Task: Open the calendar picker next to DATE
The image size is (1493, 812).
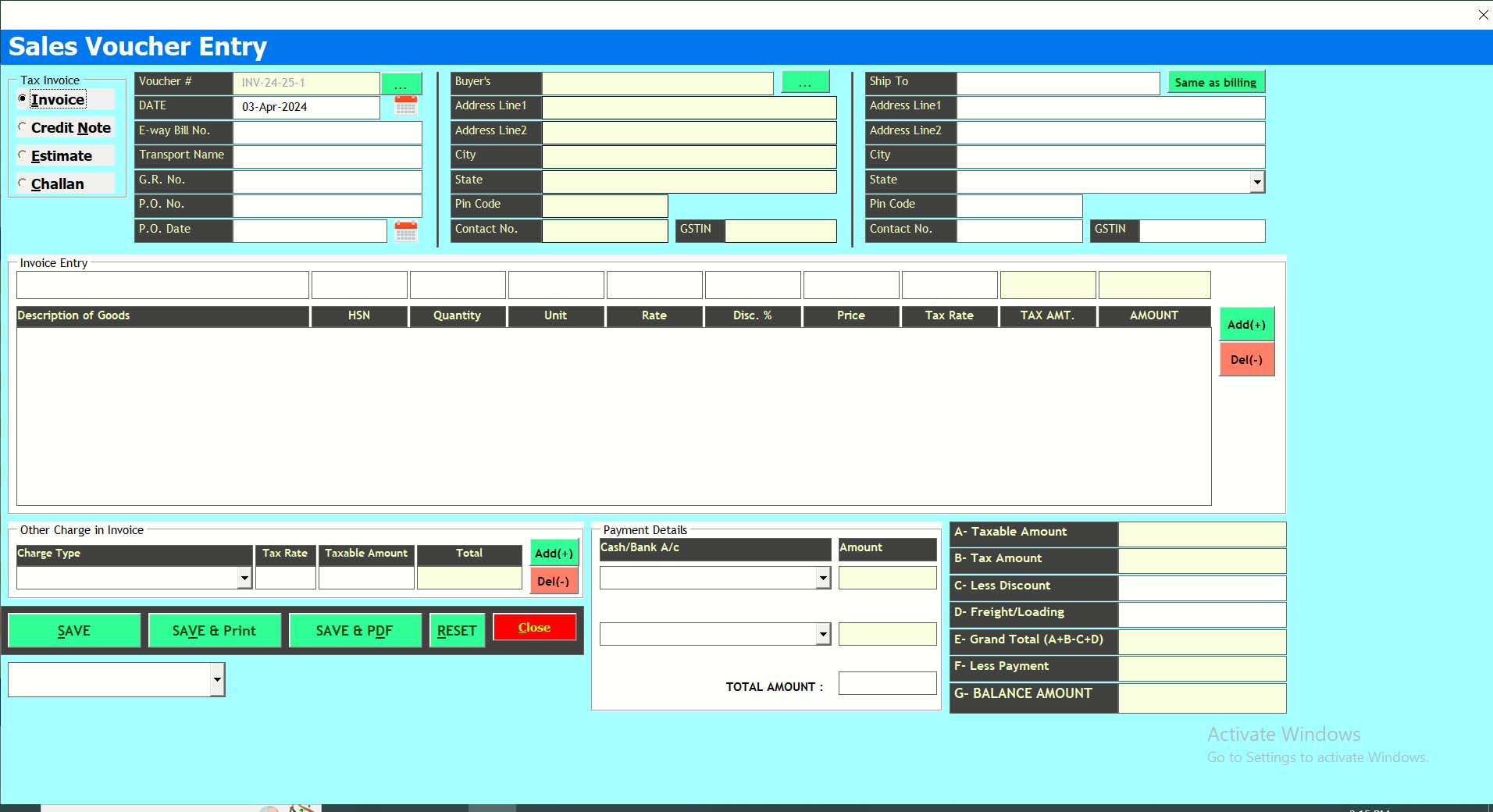Action: [405, 106]
